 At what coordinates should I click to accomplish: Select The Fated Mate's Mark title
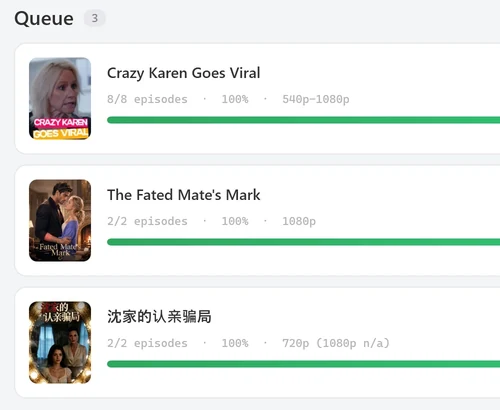(183, 195)
